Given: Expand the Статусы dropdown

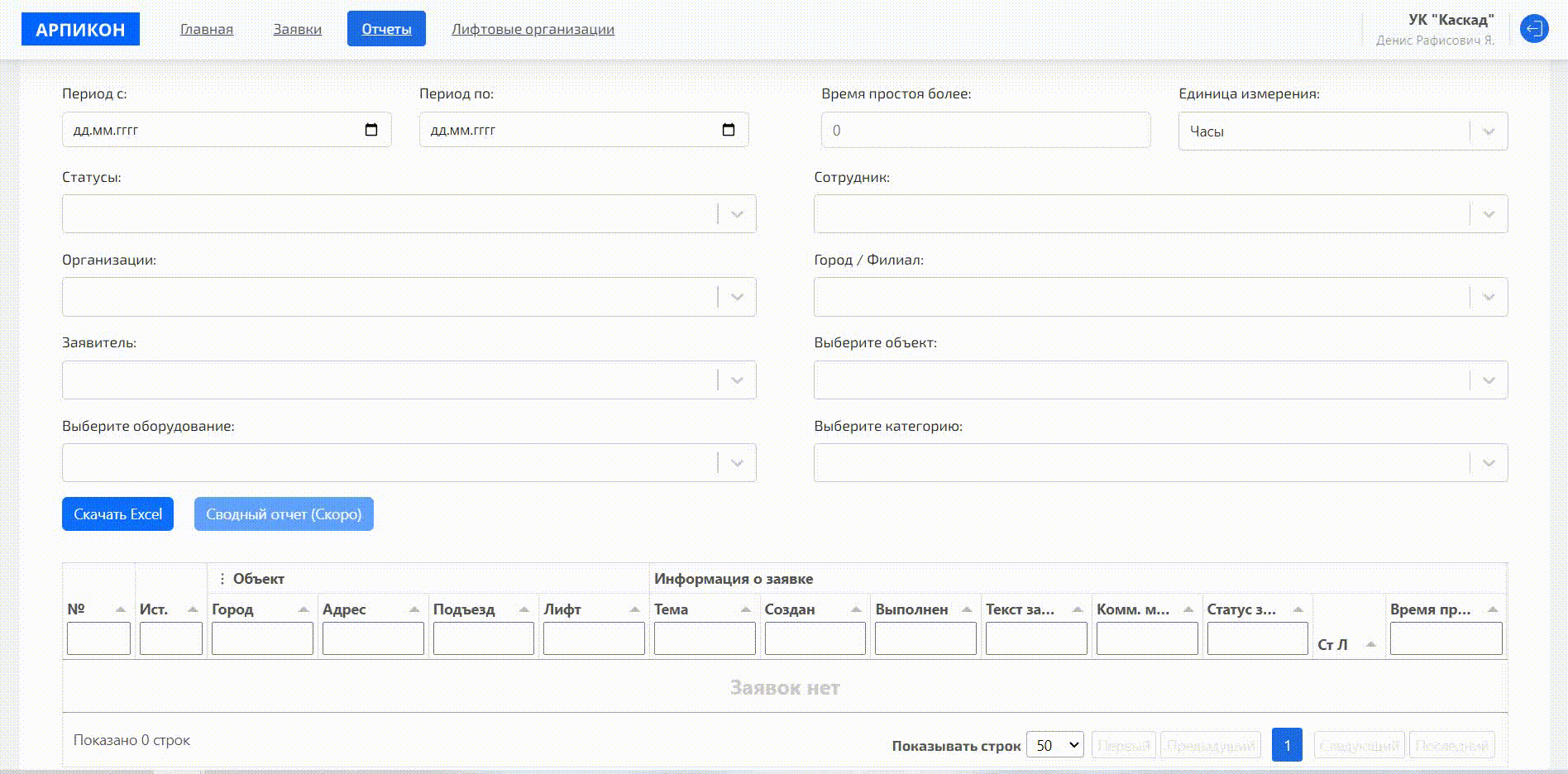Looking at the screenshot, I should 737,214.
